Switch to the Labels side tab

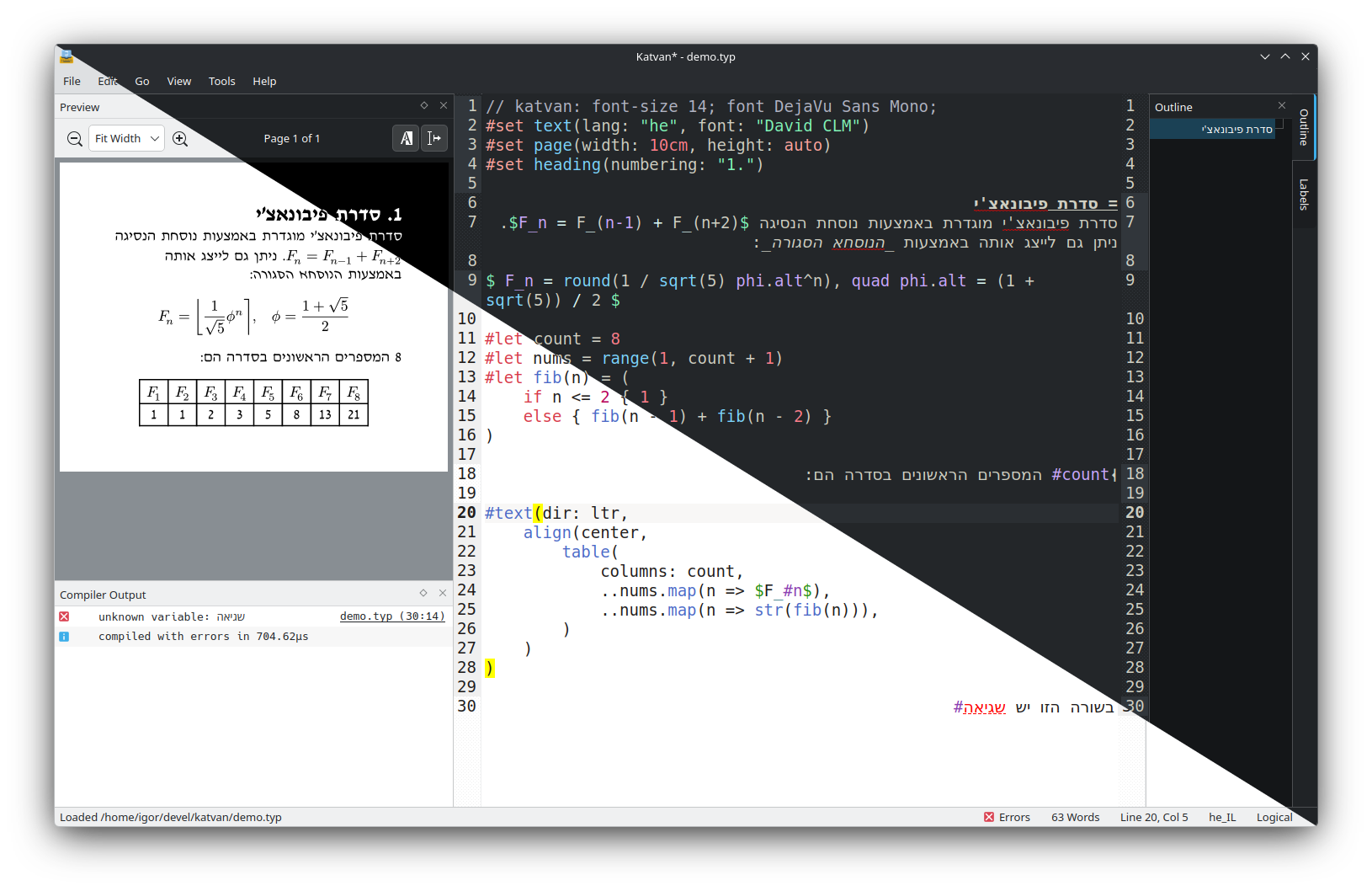(x=1304, y=195)
